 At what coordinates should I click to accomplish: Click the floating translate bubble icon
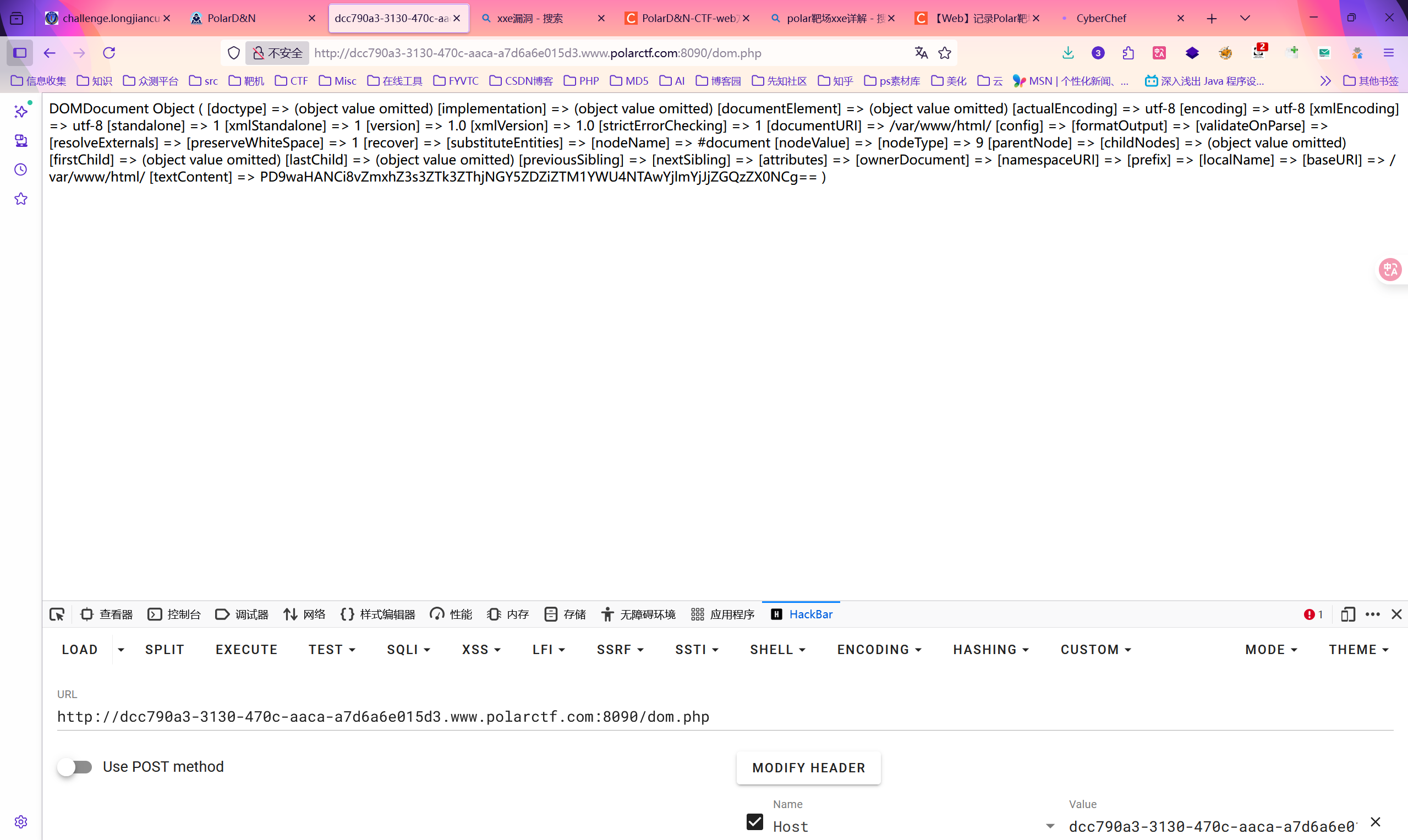tap(1390, 270)
